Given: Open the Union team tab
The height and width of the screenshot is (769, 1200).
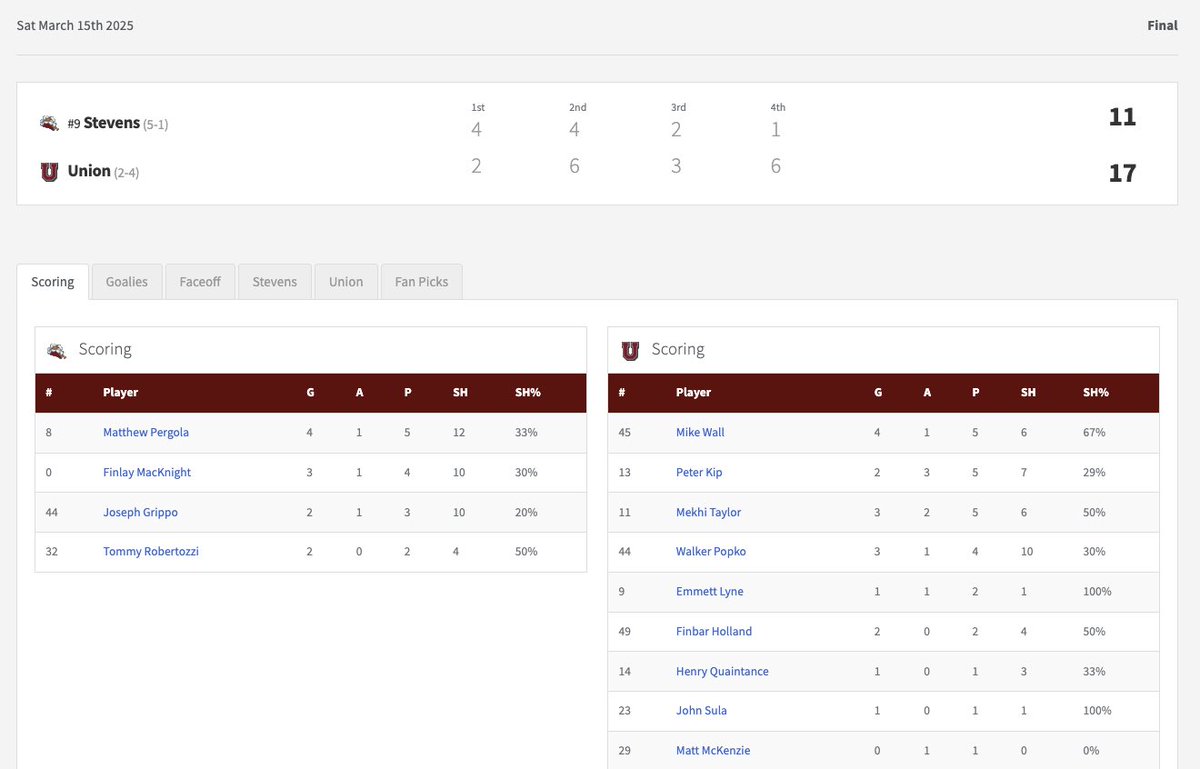Looking at the screenshot, I should tap(346, 282).
